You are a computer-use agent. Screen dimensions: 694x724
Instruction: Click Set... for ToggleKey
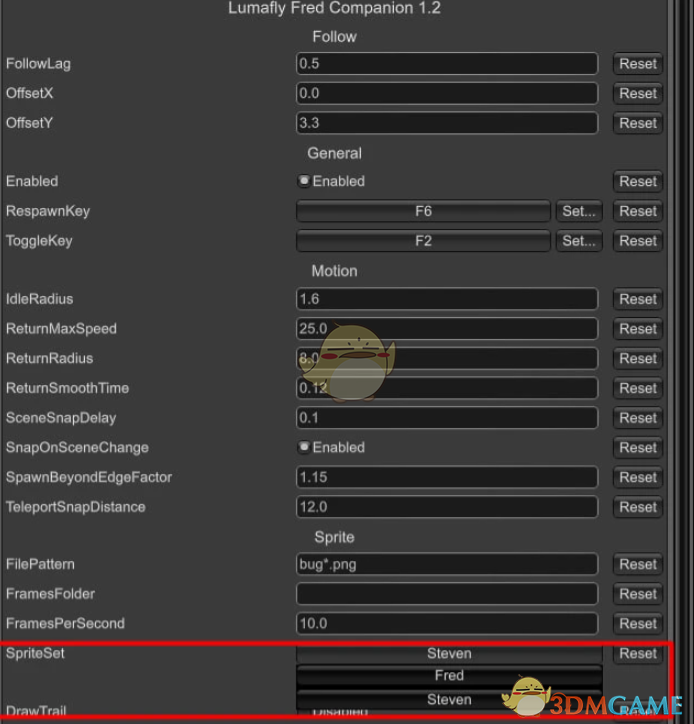pyautogui.click(x=579, y=241)
